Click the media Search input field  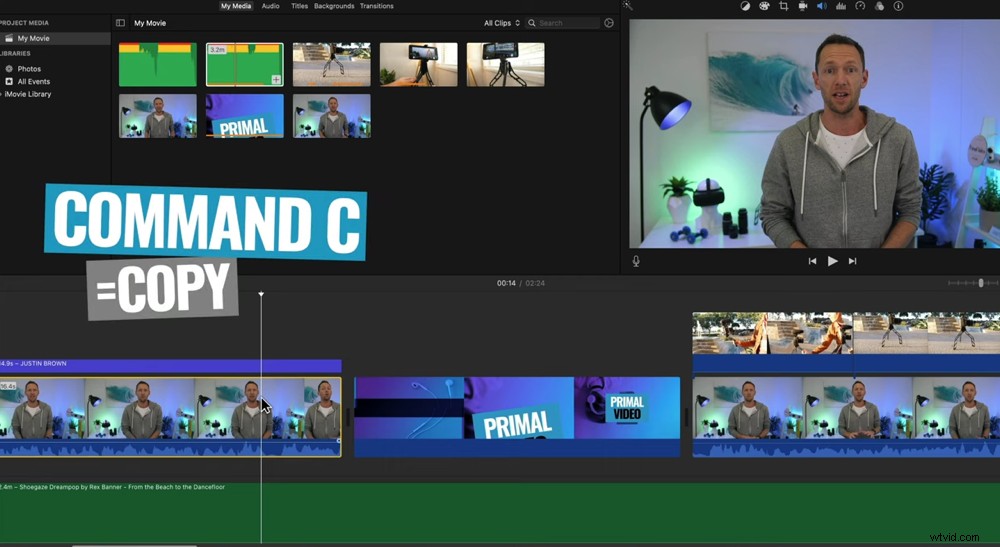(563, 23)
